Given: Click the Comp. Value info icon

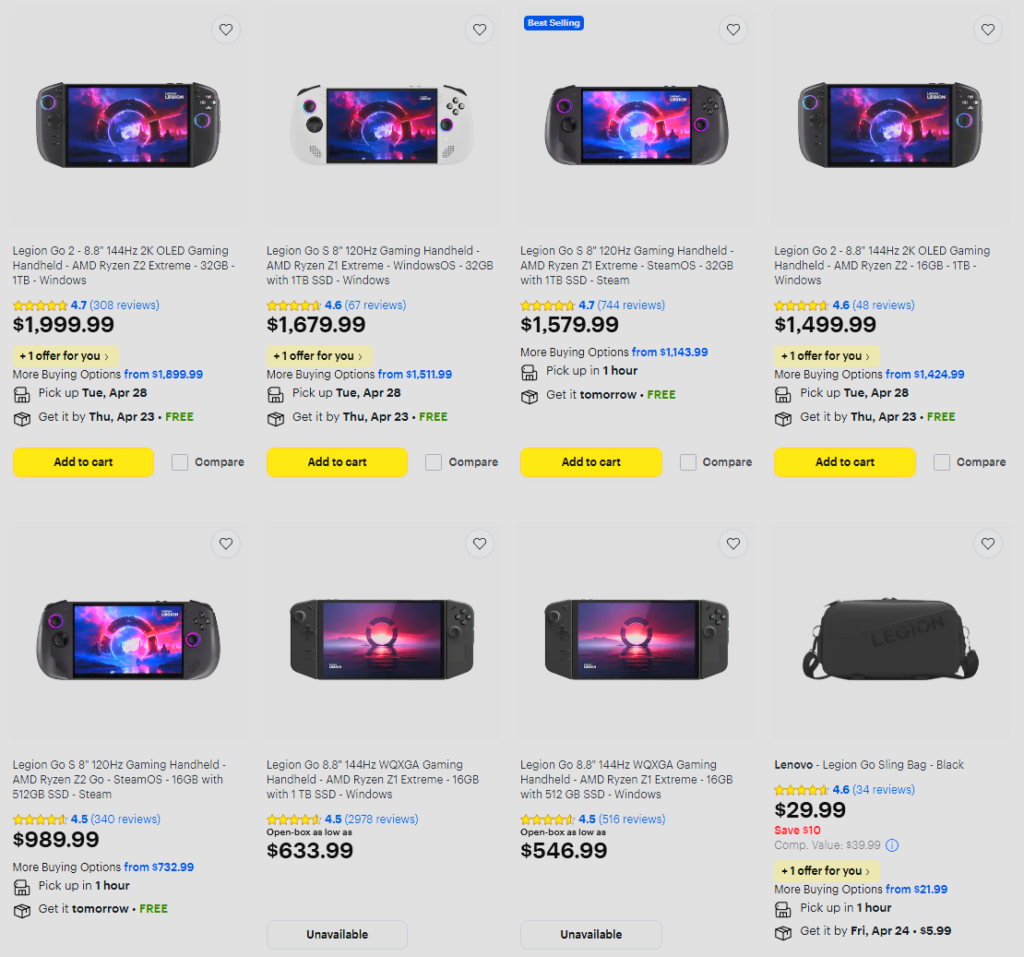Looking at the screenshot, I should click(892, 845).
